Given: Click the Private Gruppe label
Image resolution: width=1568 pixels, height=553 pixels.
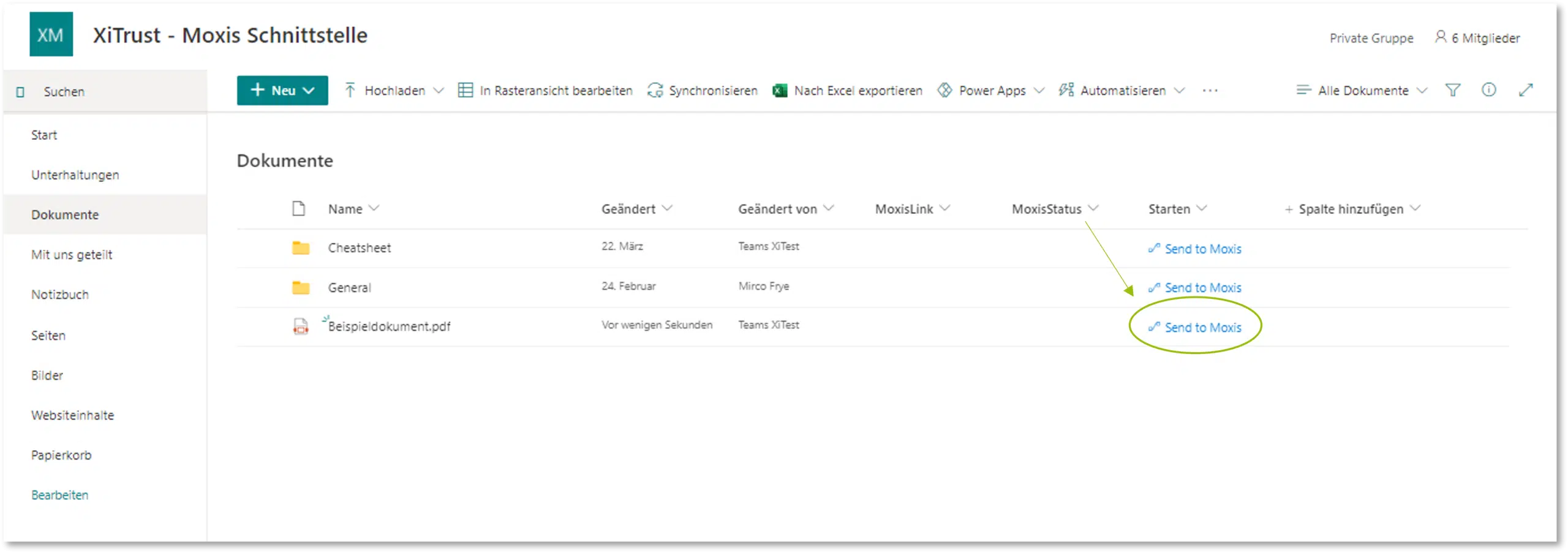Looking at the screenshot, I should [x=1371, y=38].
